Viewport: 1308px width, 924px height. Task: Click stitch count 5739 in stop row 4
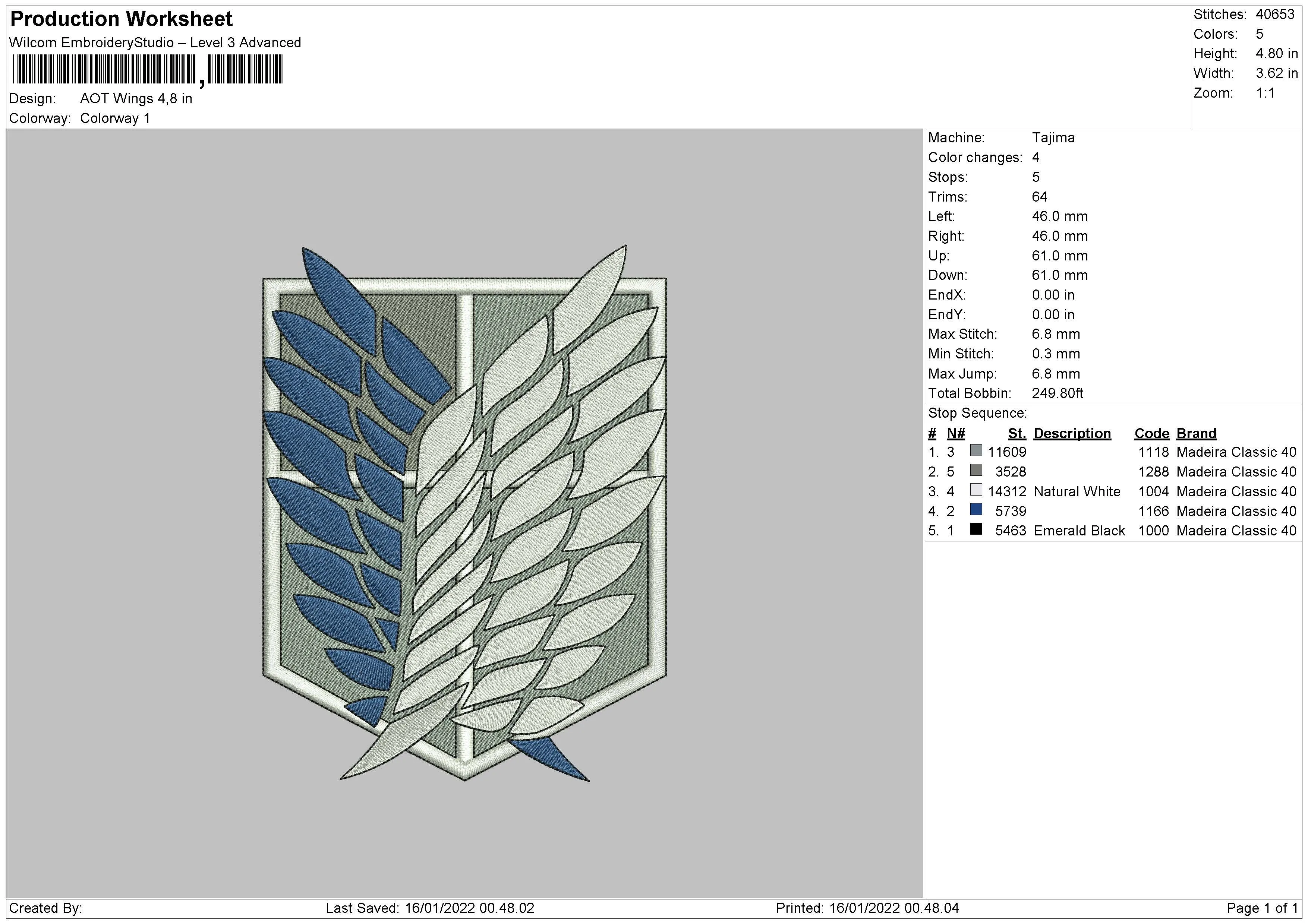(1011, 511)
